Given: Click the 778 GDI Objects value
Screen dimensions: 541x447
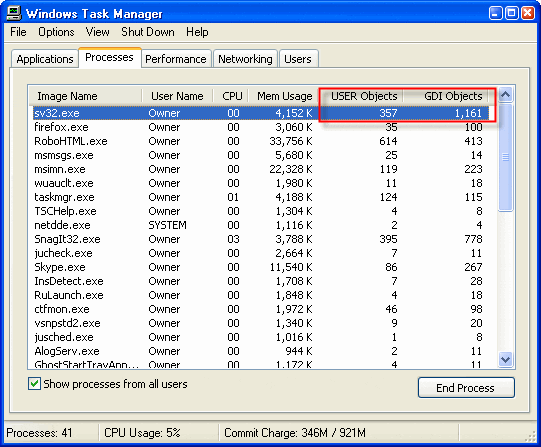Looking at the screenshot, I should 473,239.
